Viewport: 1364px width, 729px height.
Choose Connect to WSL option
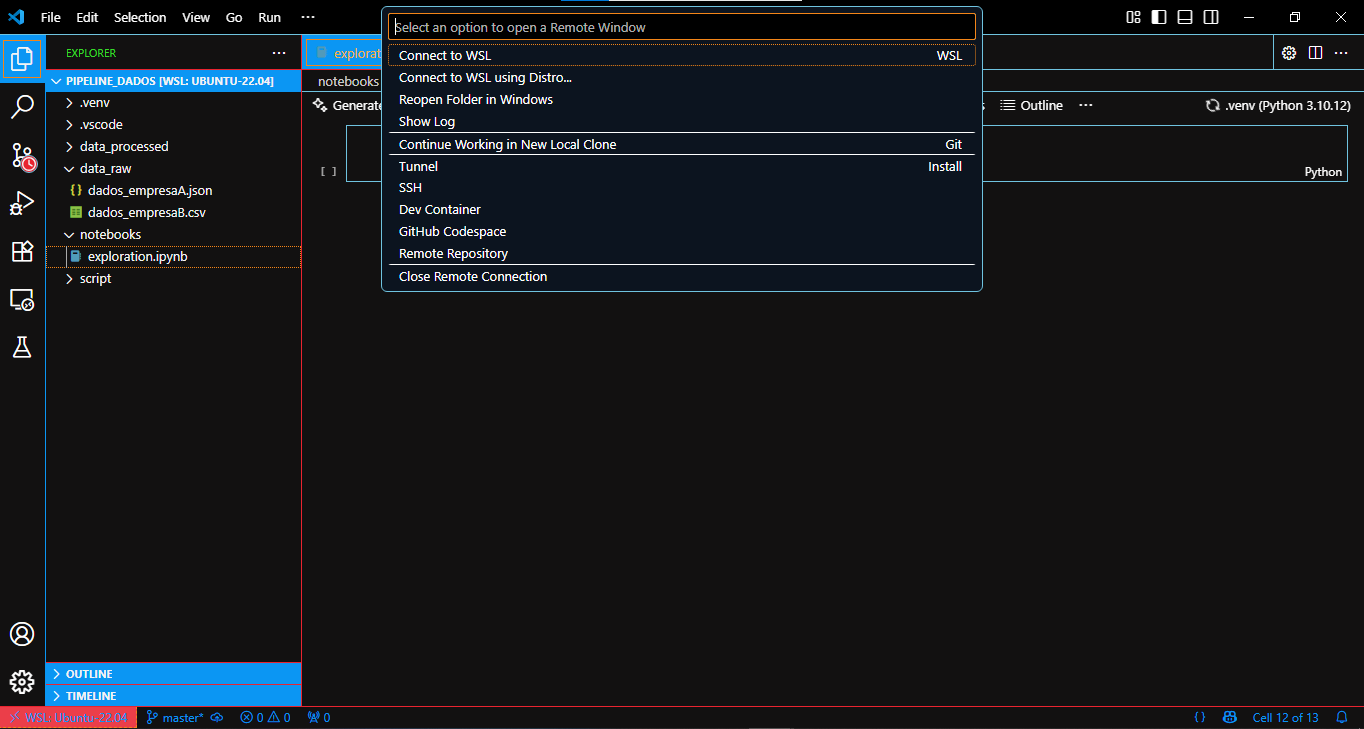(x=681, y=55)
